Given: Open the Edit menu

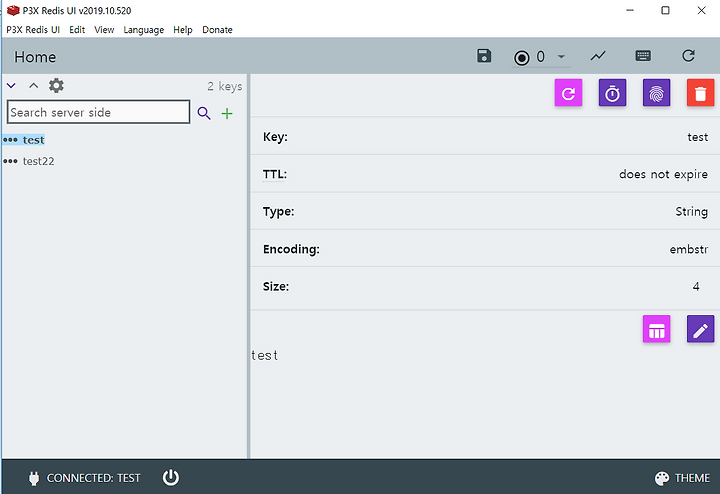Looking at the screenshot, I should click(77, 30).
